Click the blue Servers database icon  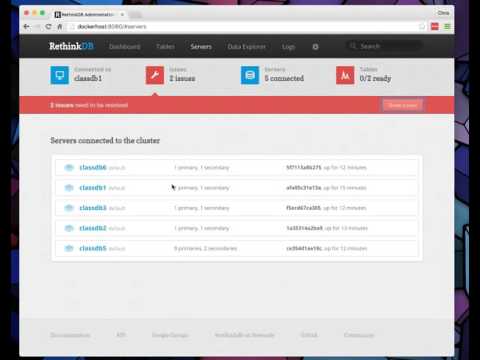(x=250, y=75)
